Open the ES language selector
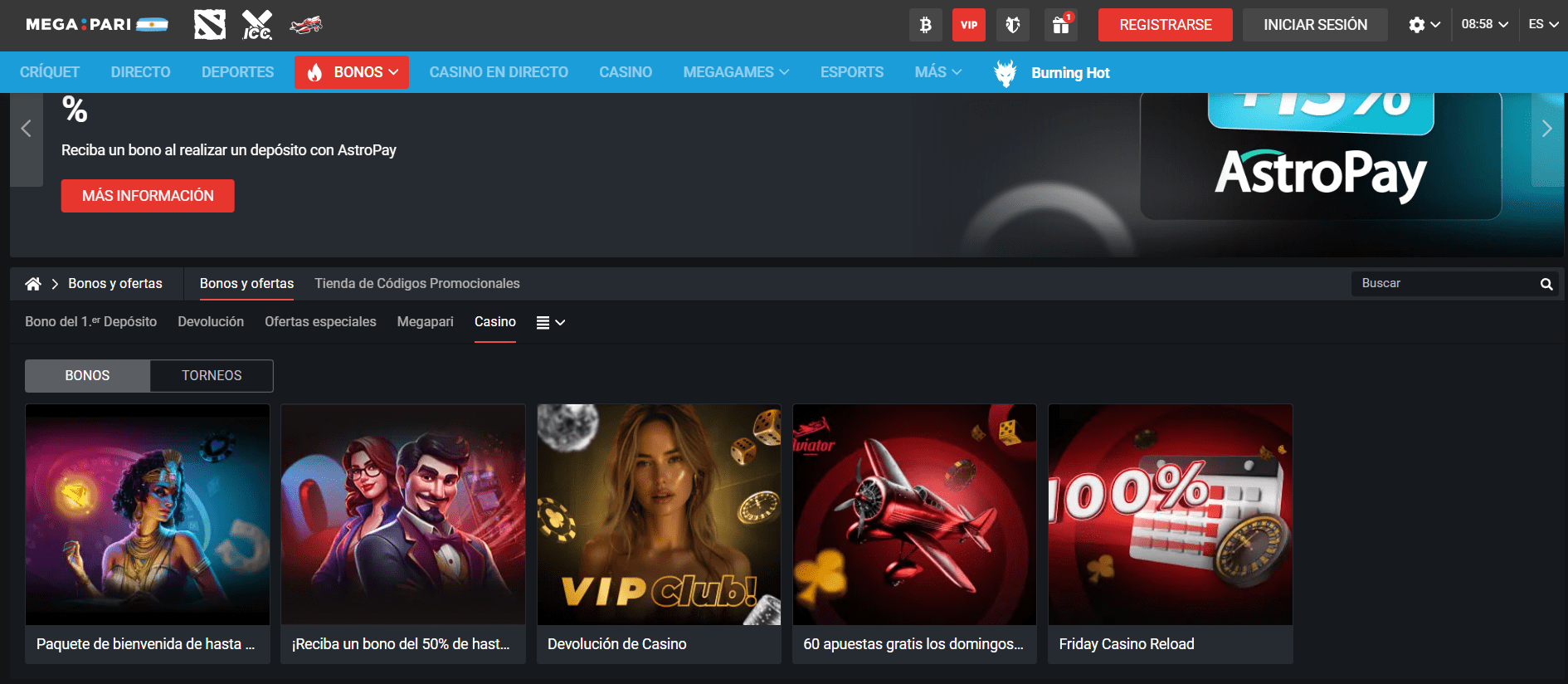The height and width of the screenshot is (684, 1568). 1544,25
